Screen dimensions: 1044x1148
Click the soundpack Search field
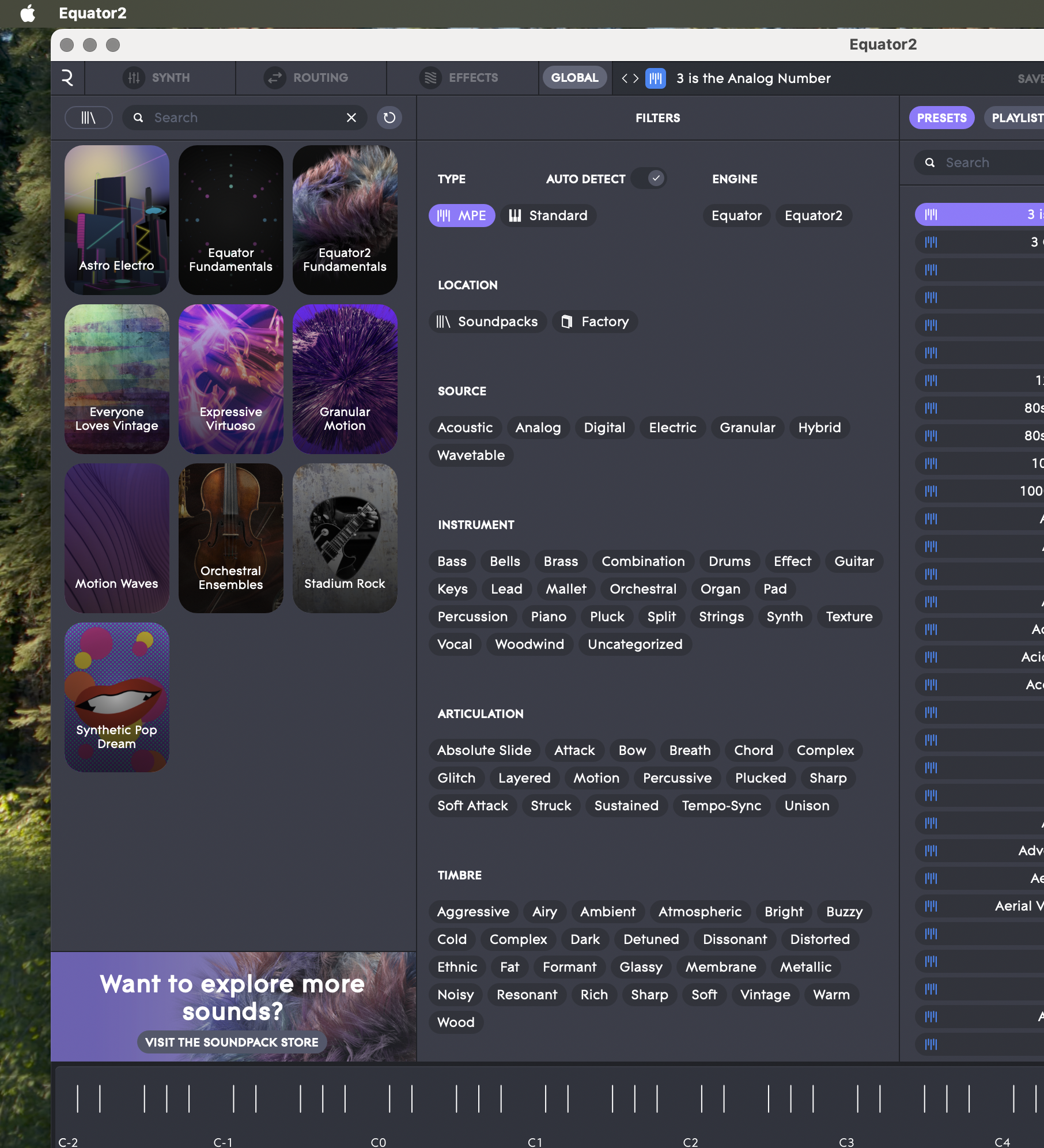click(245, 118)
